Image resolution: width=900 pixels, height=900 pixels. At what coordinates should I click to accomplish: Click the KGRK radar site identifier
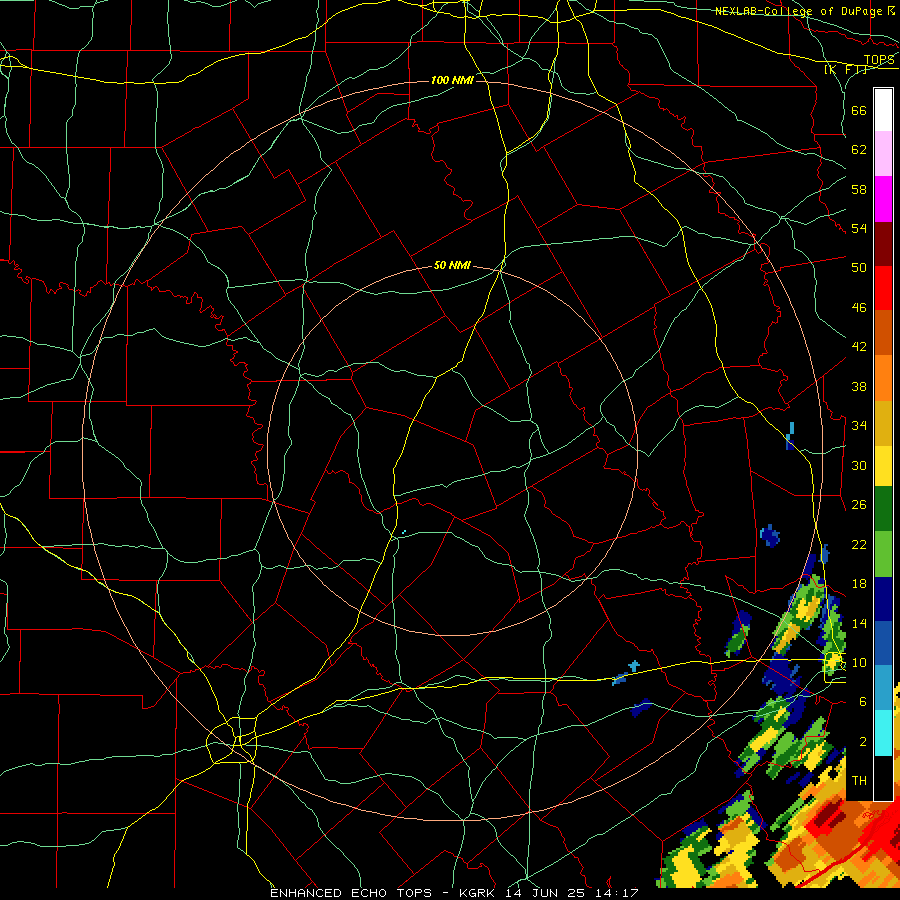click(x=478, y=893)
